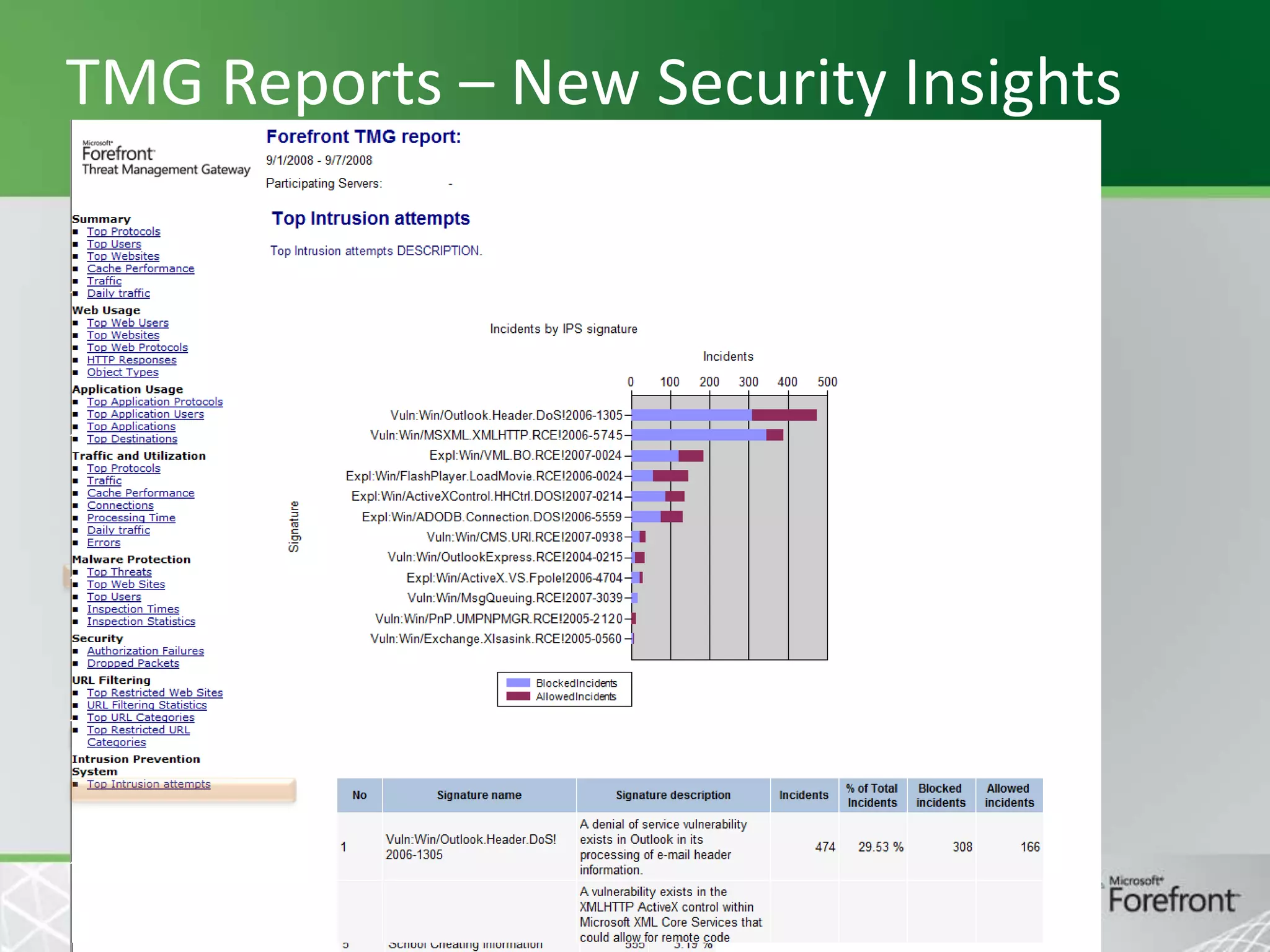
Task: Select the highlighted Top Intrusion attempts link
Action: 148,784
